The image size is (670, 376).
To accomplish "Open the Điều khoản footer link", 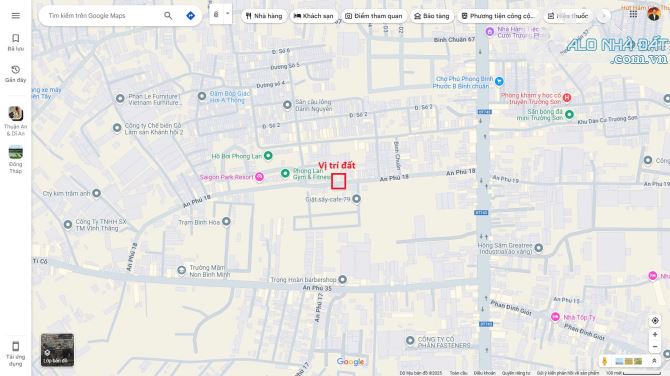I will pos(484,373).
